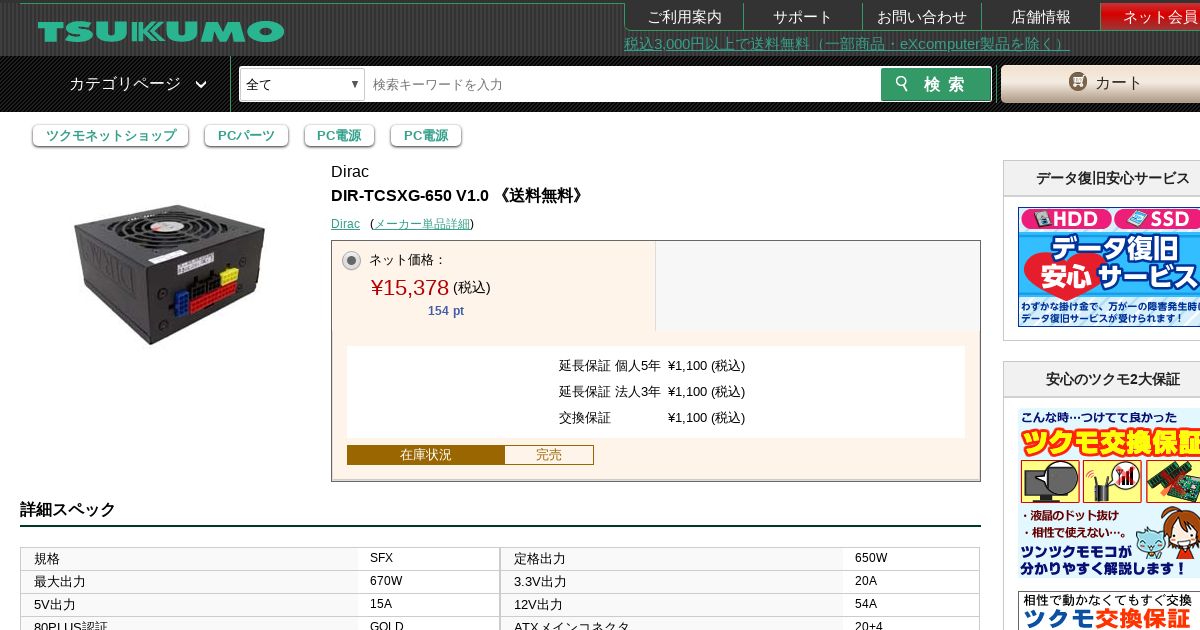Select the ネット価格 radio button
The image size is (1200, 630).
click(351, 260)
